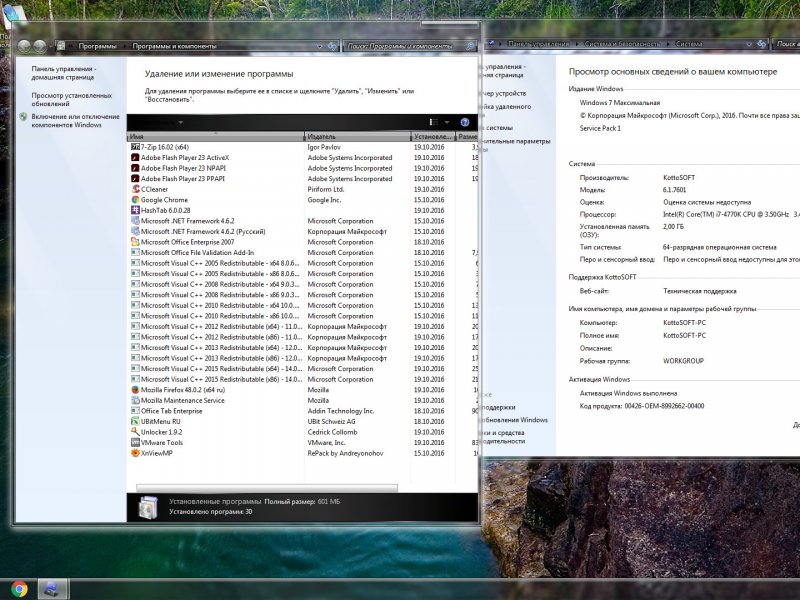Open the help question mark icon
Image resolution: width=800 pixels, height=600 pixels.
(465, 122)
